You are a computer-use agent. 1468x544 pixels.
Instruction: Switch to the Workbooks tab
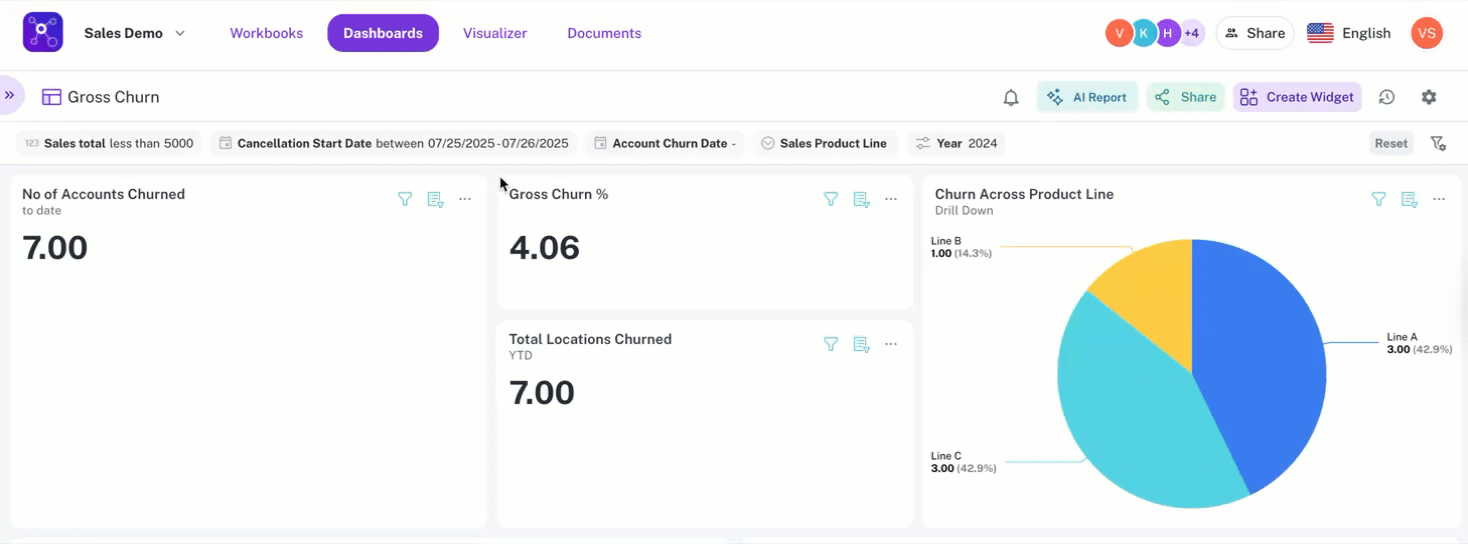(x=266, y=33)
